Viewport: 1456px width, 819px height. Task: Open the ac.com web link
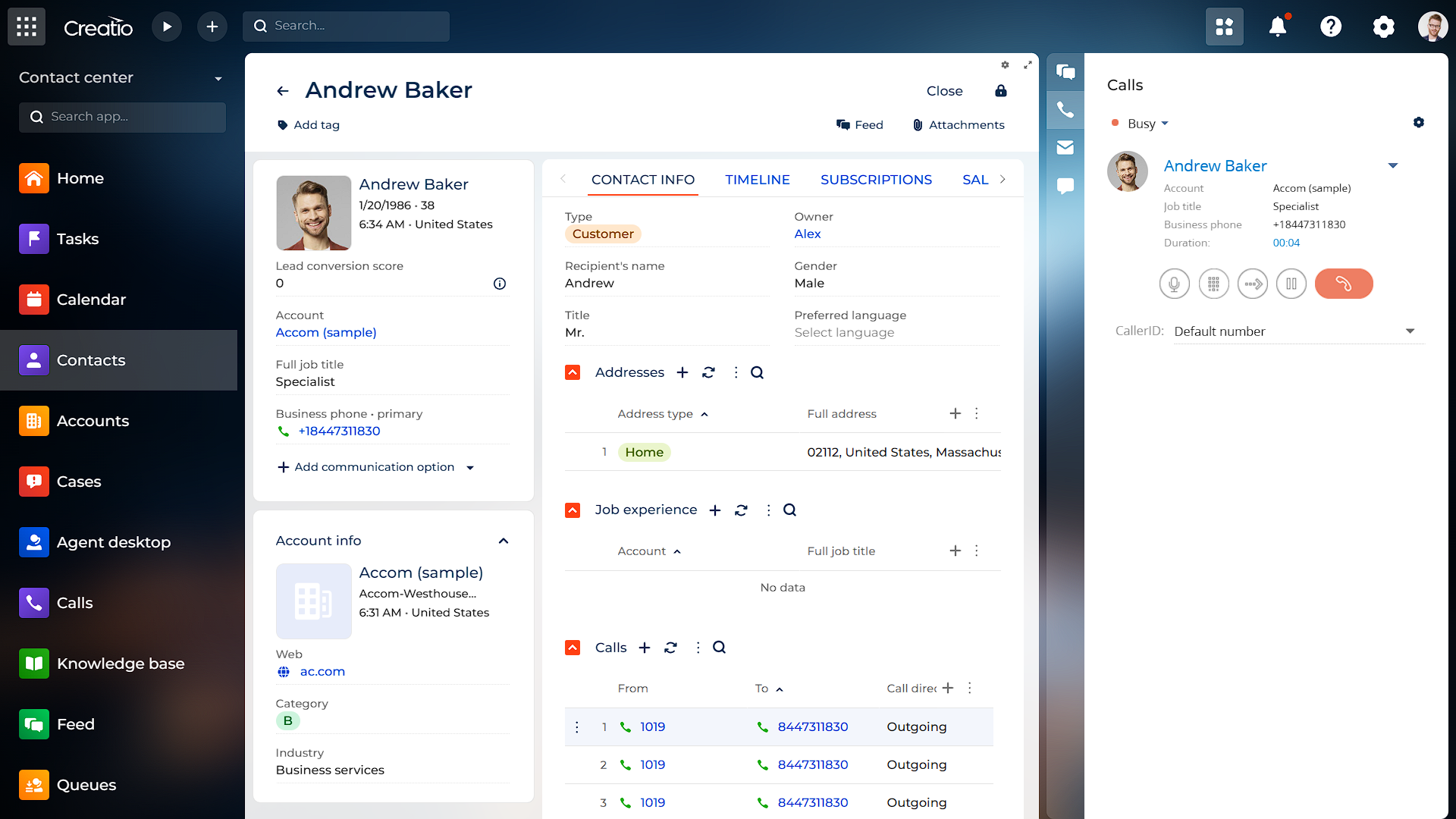tap(322, 671)
